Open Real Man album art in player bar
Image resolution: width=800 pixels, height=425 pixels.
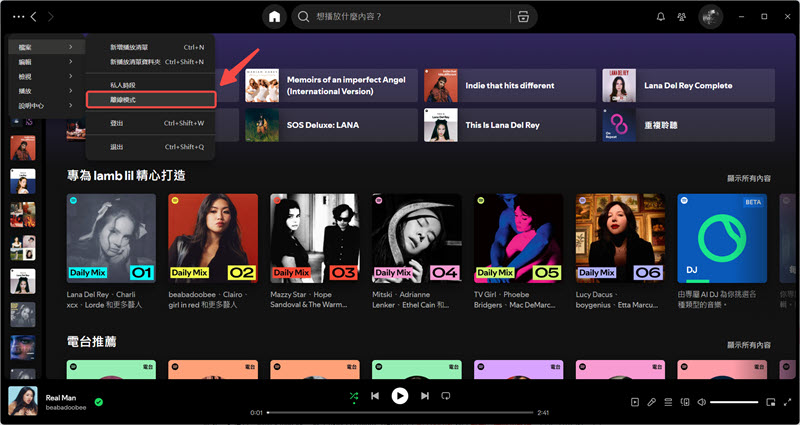[23, 401]
